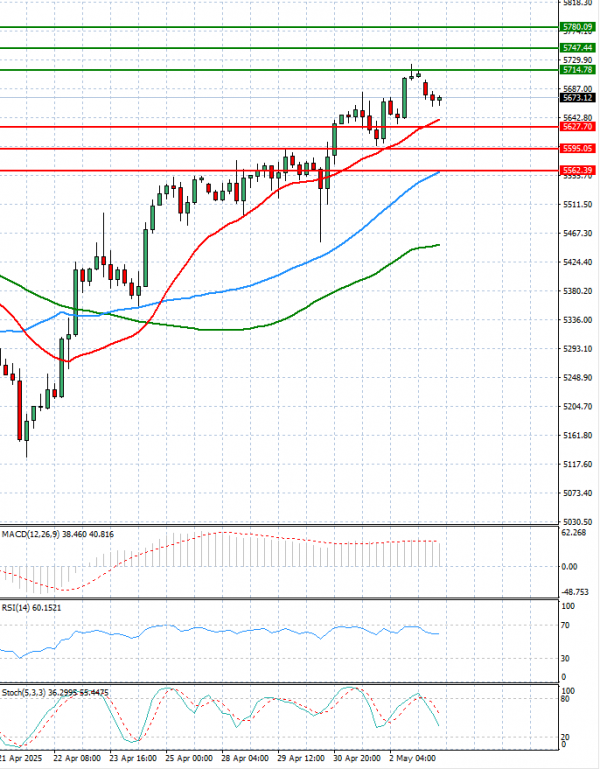Select the current price tag 5673.12
600x769 pixels.
coord(577,98)
